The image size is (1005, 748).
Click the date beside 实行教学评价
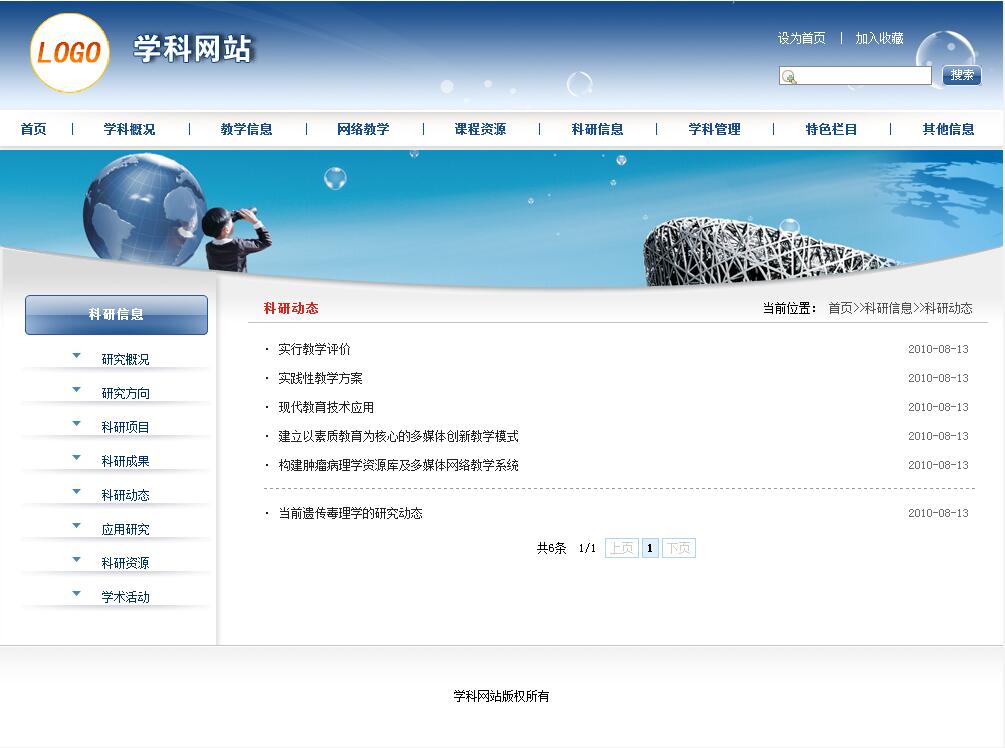coord(938,349)
